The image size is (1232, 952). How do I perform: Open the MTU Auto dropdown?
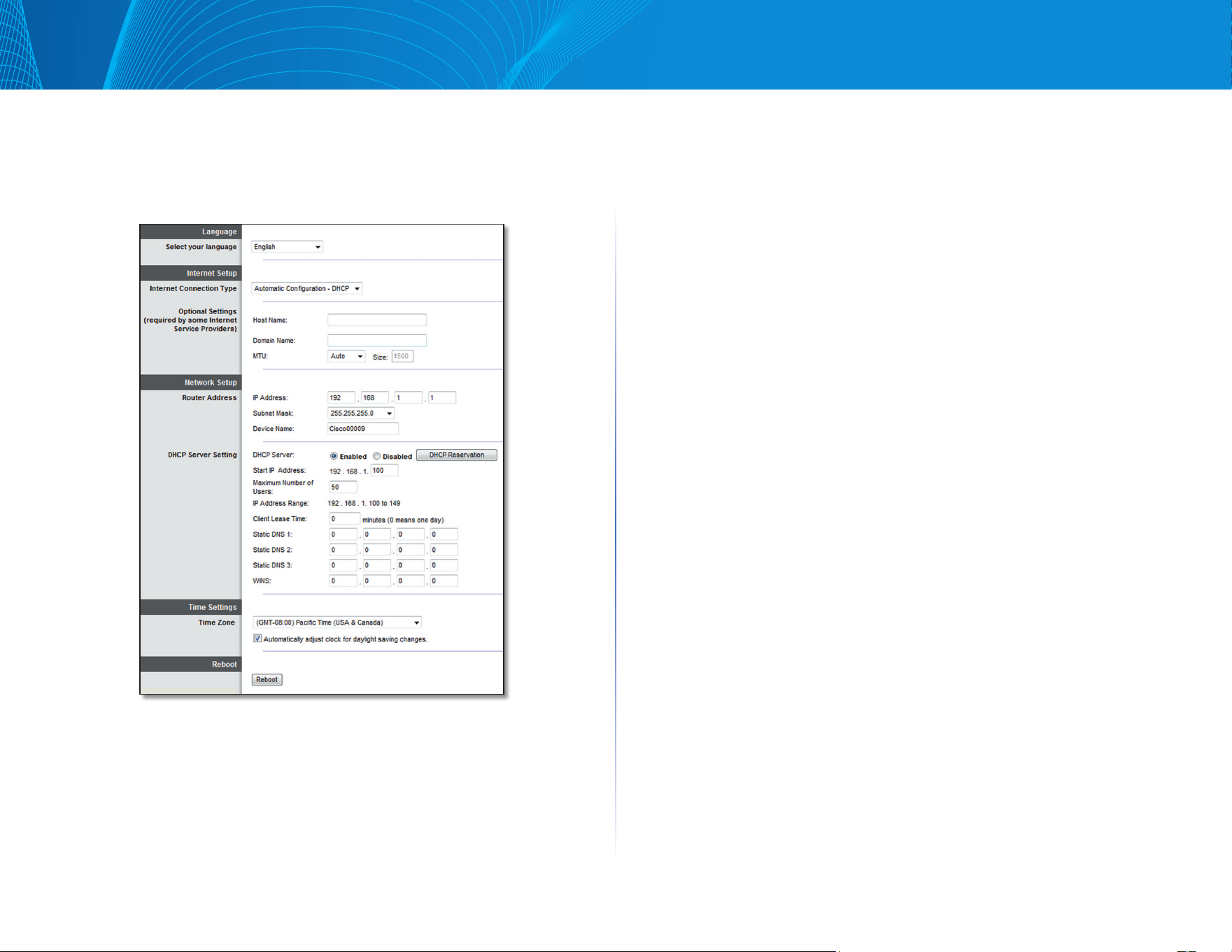coord(346,356)
